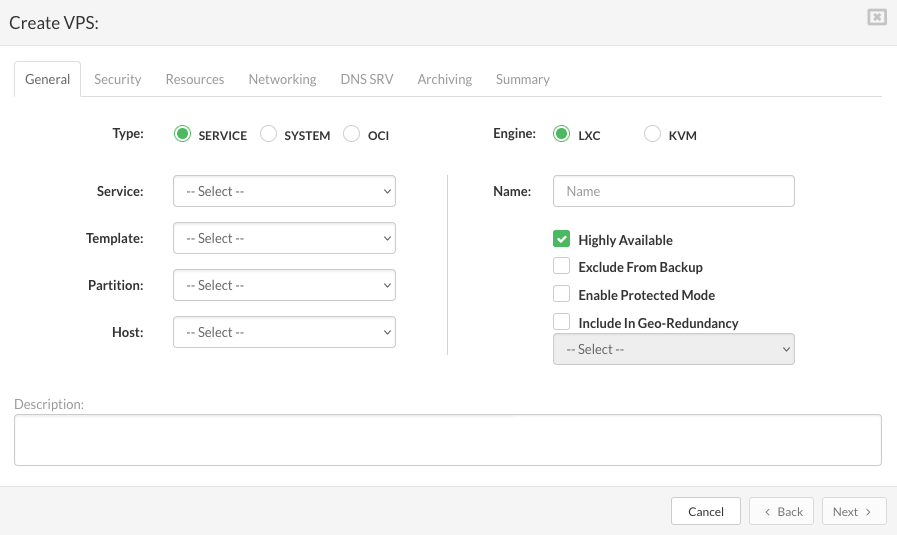
Task: Click into the Name text field
Action: [673, 191]
